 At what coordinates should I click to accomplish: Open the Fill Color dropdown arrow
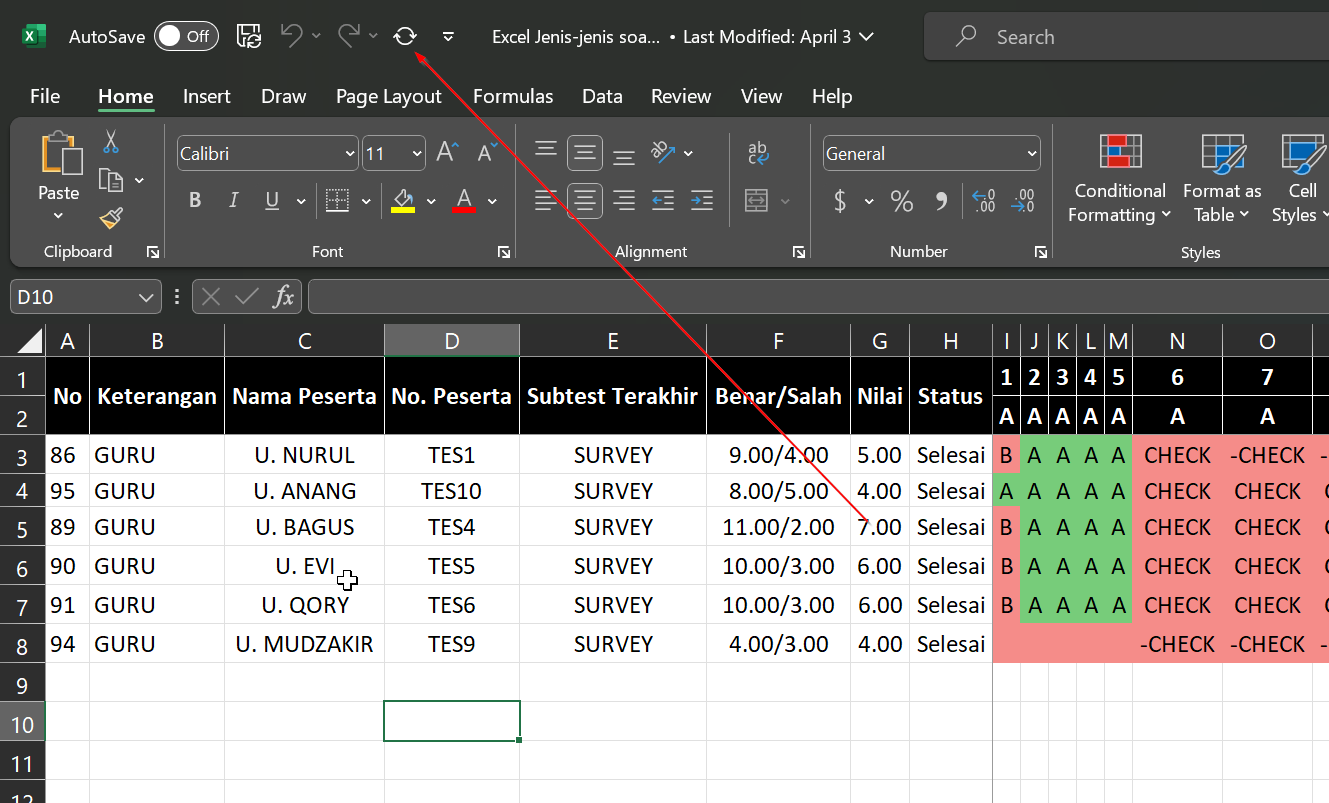pos(431,201)
